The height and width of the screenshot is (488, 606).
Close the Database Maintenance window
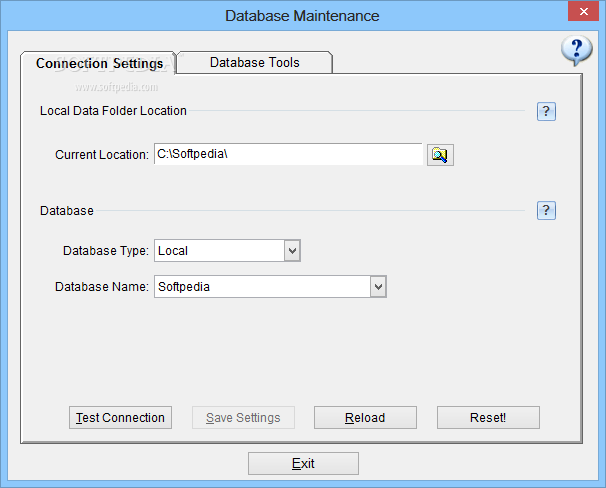(582, 14)
